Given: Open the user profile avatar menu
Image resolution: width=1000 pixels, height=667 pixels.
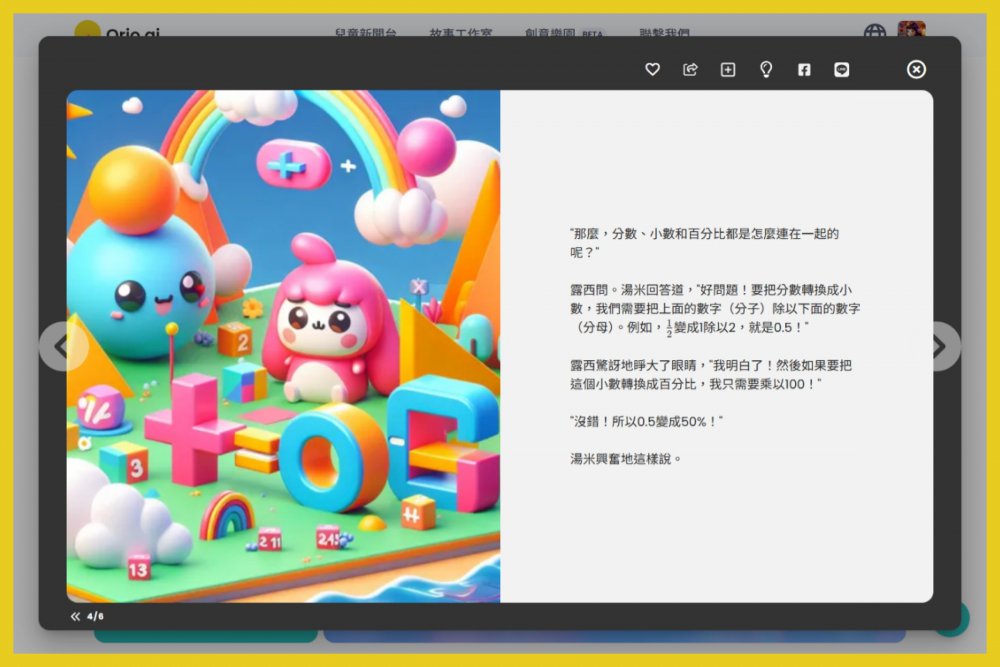Looking at the screenshot, I should click(911, 30).
